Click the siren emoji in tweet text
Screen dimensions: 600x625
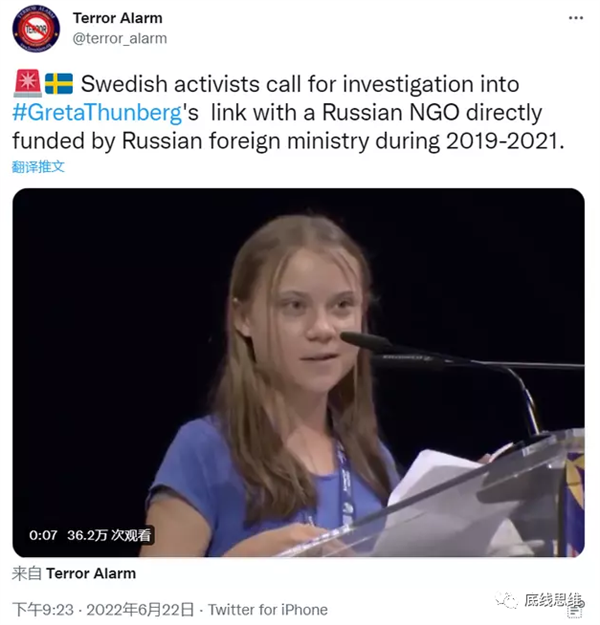28,83
